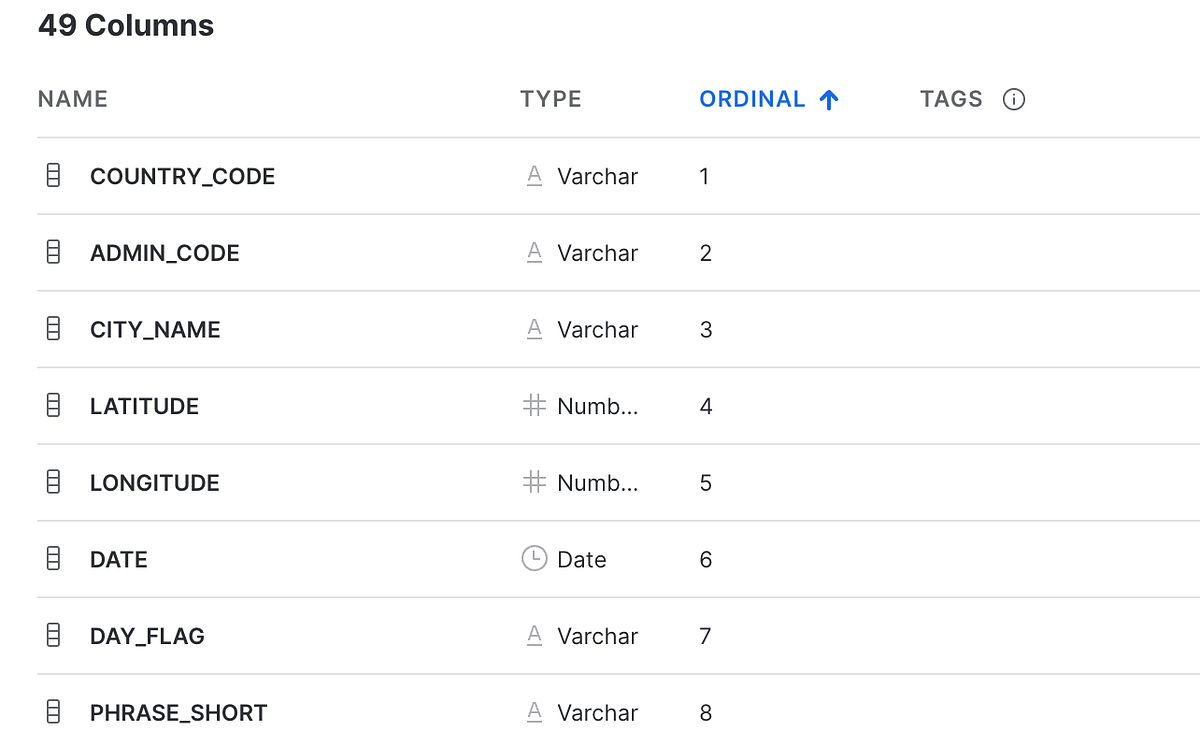Open the info icon next to TAGS

1014,99
